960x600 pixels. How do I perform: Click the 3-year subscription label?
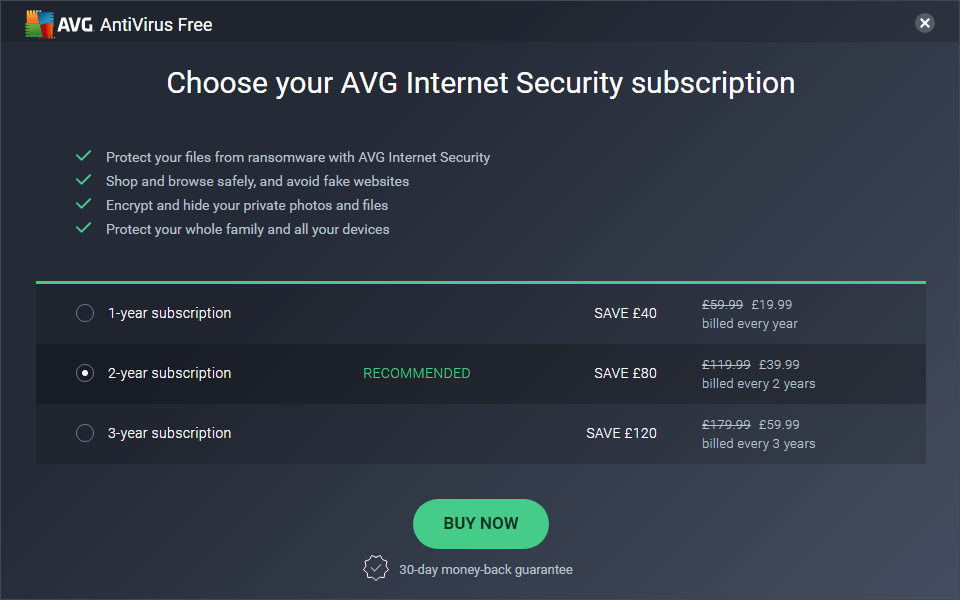pos(169,433)
